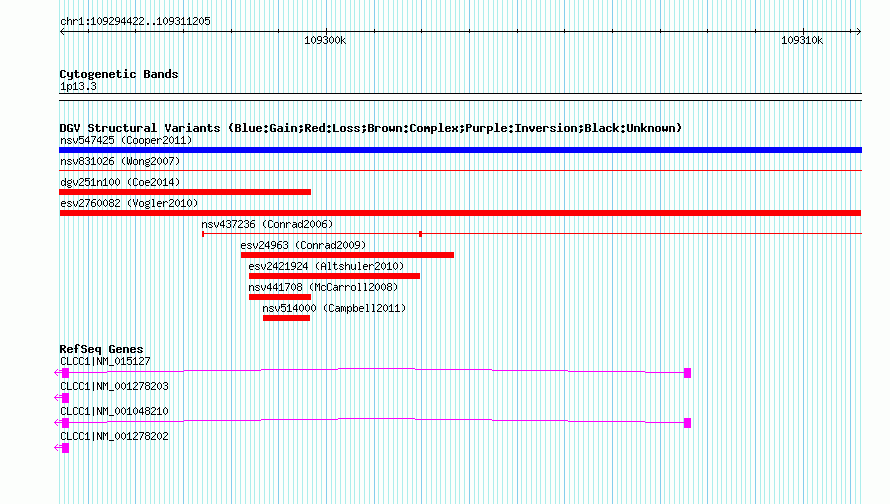
Task: Open the esv2421924 (Altshuler2010) label
Action: click(326, 266)
